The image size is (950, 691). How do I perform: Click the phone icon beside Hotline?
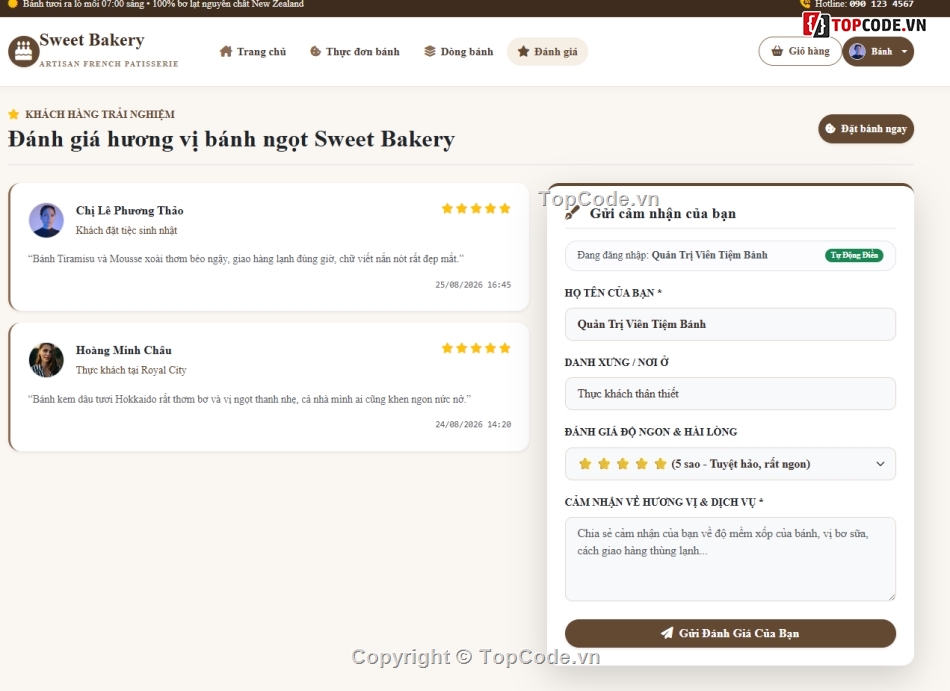click(x=805, y=4)
